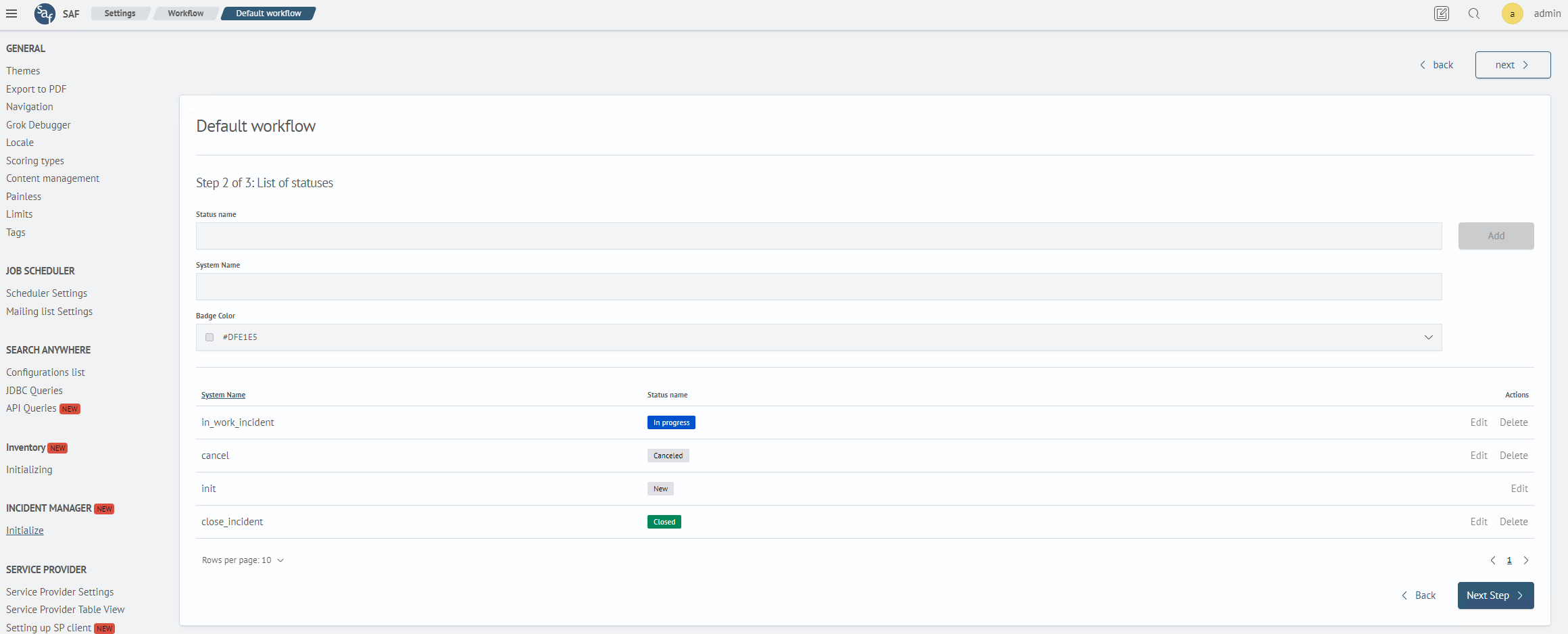Click the #DFE1E5 badge color swatch
Viewport: 1568px width, 634px height.
click(x=210, y=337)
